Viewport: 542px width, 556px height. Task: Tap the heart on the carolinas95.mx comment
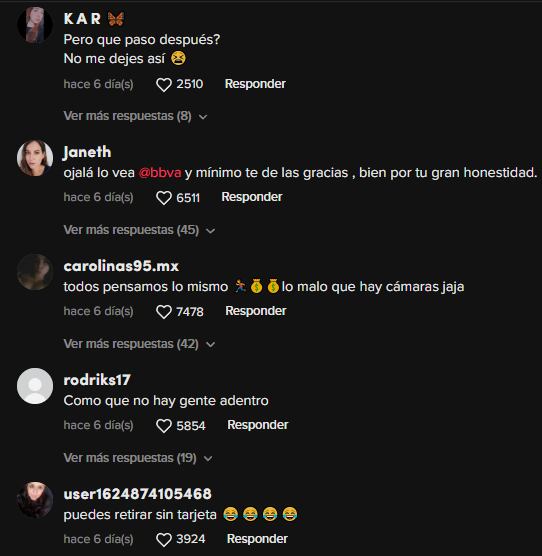click(164, 312)
